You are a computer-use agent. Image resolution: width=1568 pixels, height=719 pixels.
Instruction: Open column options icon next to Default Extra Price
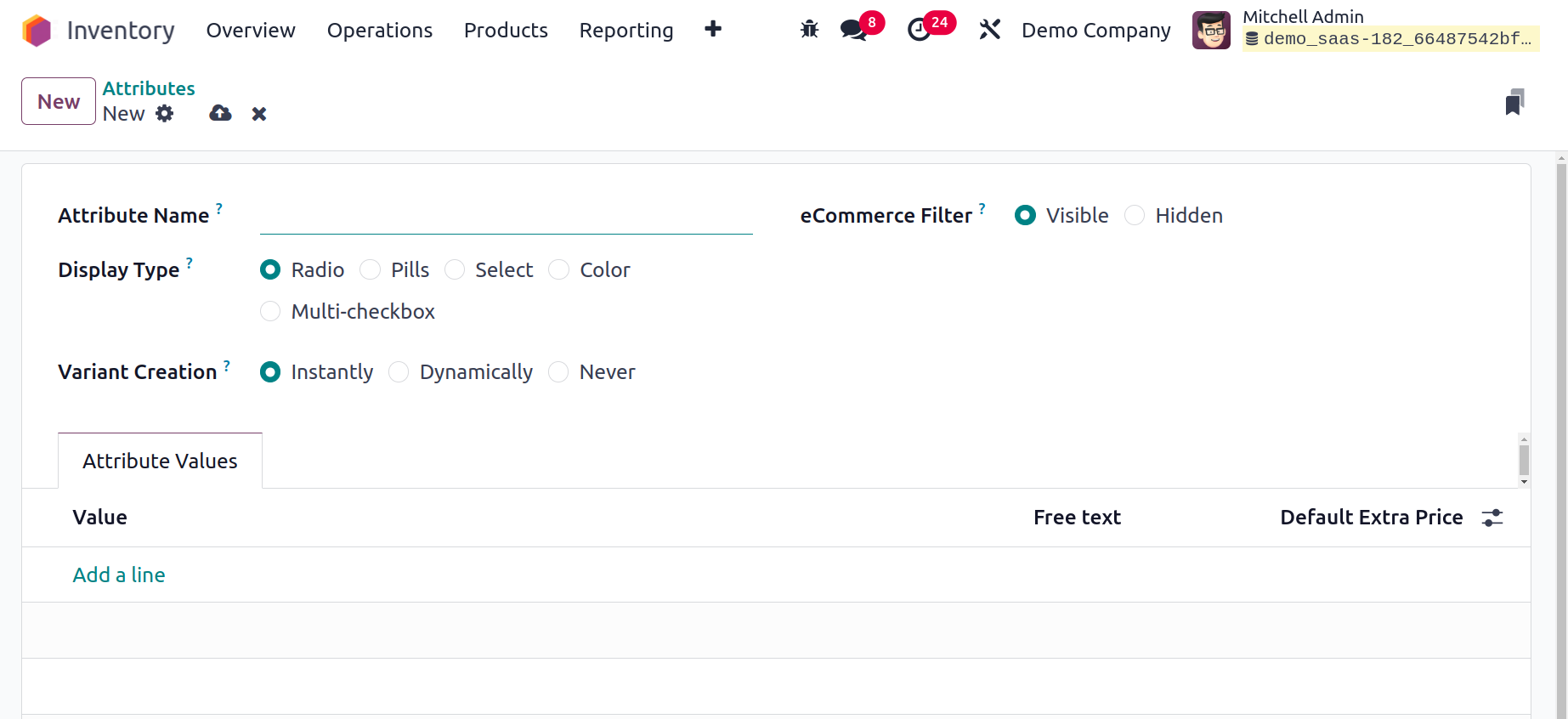tap(1492, 518)
